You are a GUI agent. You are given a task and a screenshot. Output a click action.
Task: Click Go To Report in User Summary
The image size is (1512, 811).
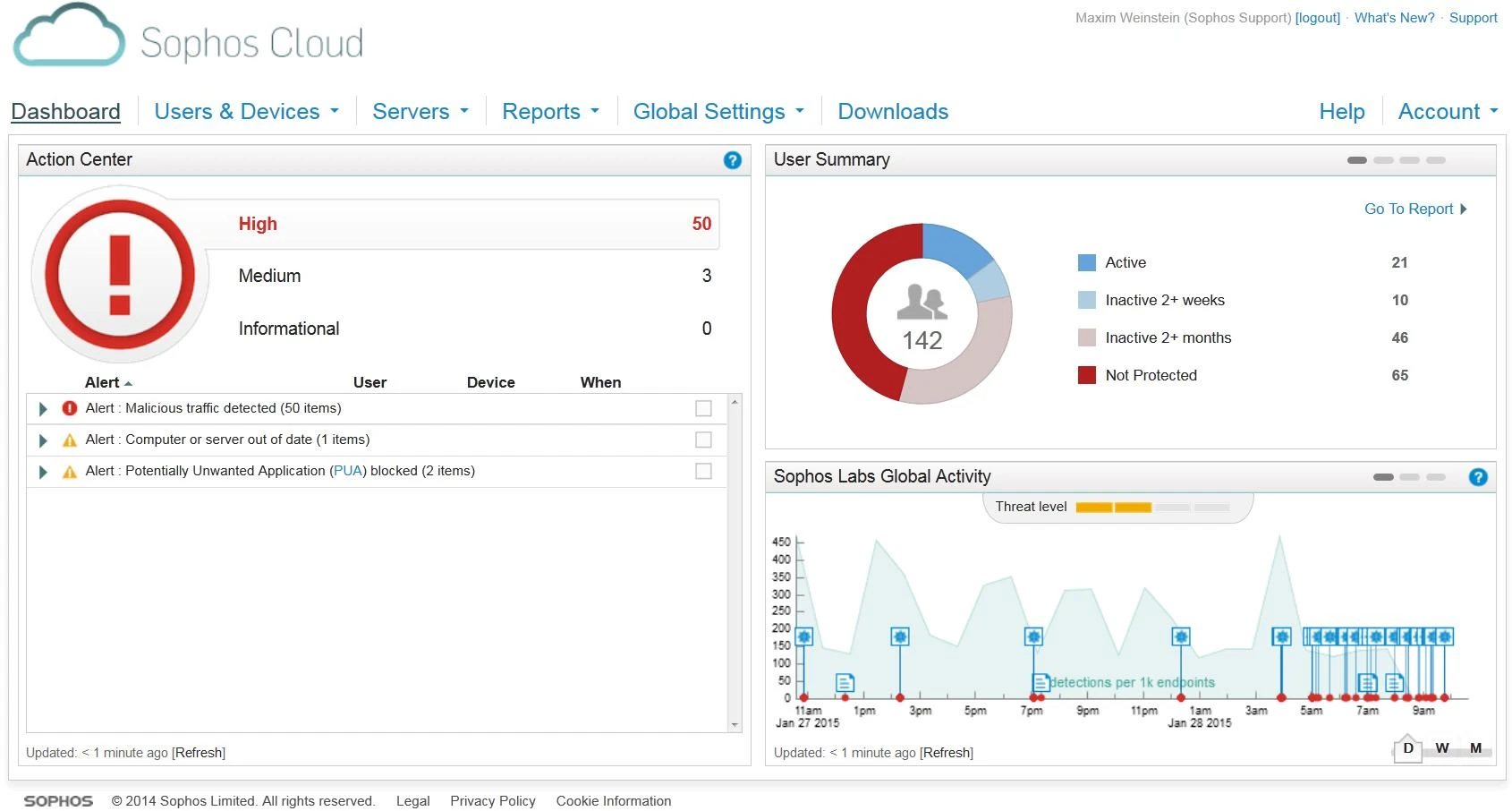tap(1415, 209)
